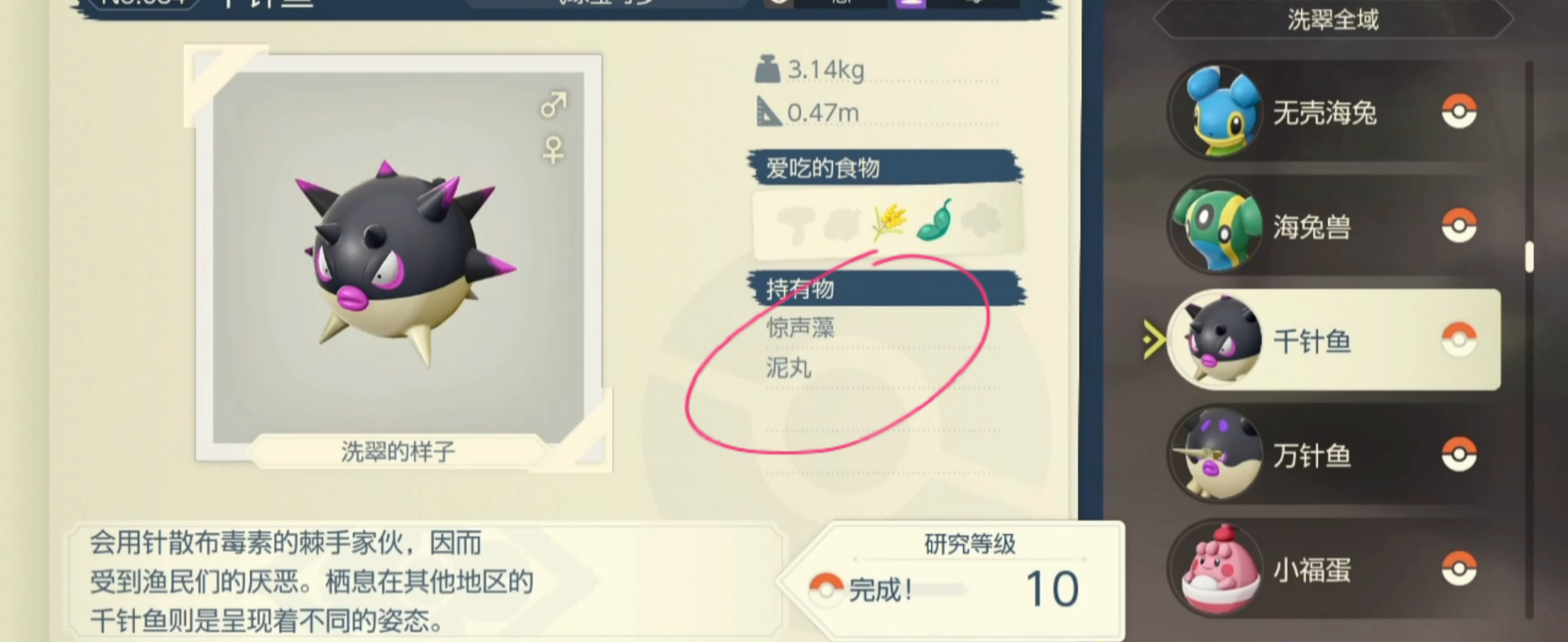Viewport: 1568px width, 642px height.
Task: Click the green bean food icon
Action: pos(934,221)
